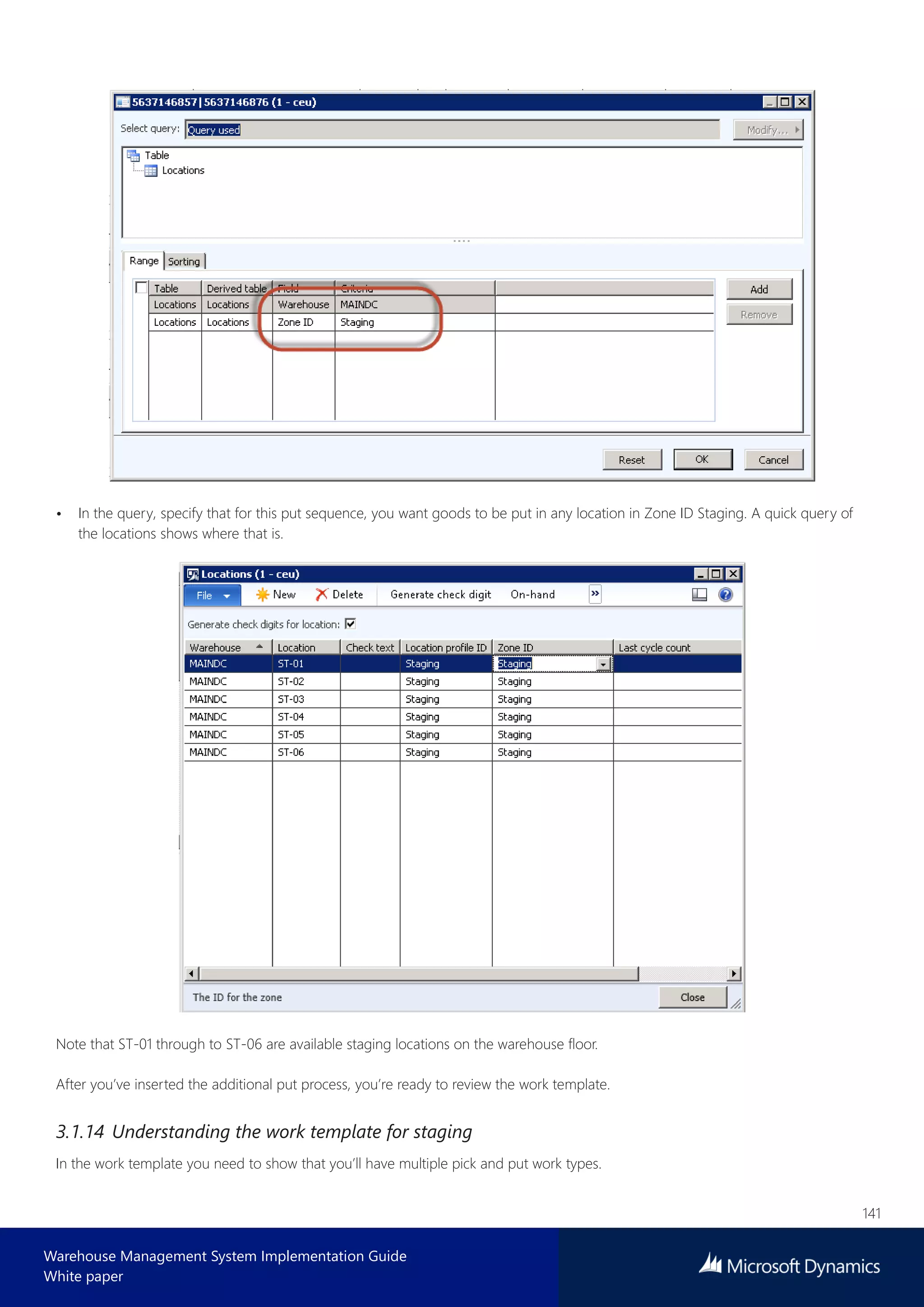Click Close in the Locations window
Screen dimensions: 924x1307
click(x=693, y=997)
